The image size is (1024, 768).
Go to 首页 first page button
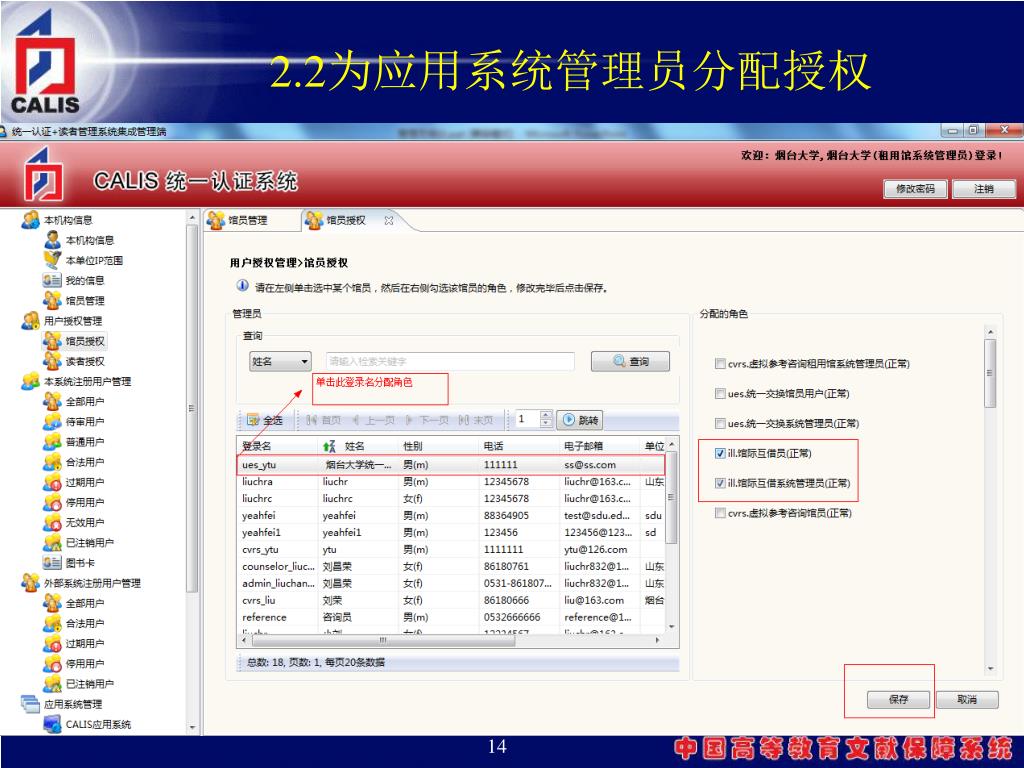324,420
